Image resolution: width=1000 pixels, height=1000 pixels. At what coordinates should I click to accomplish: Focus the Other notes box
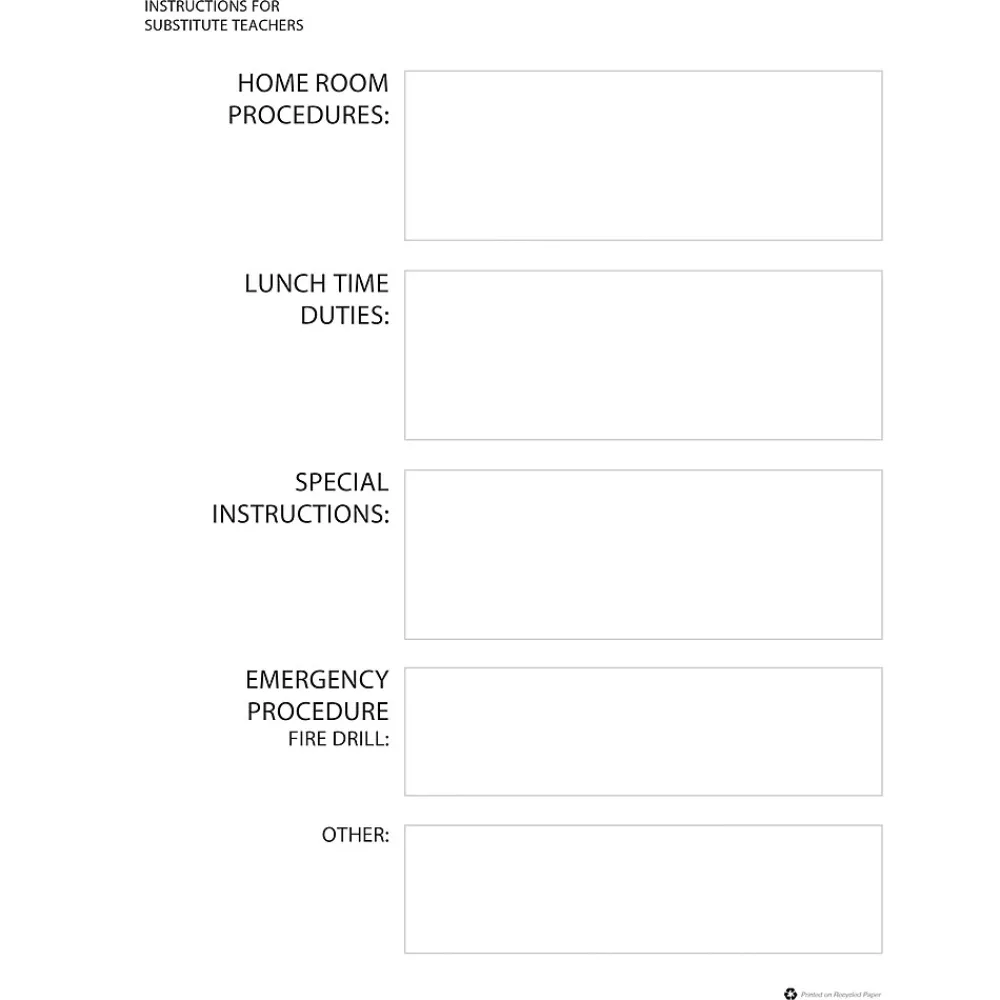[x=643, y=889]
